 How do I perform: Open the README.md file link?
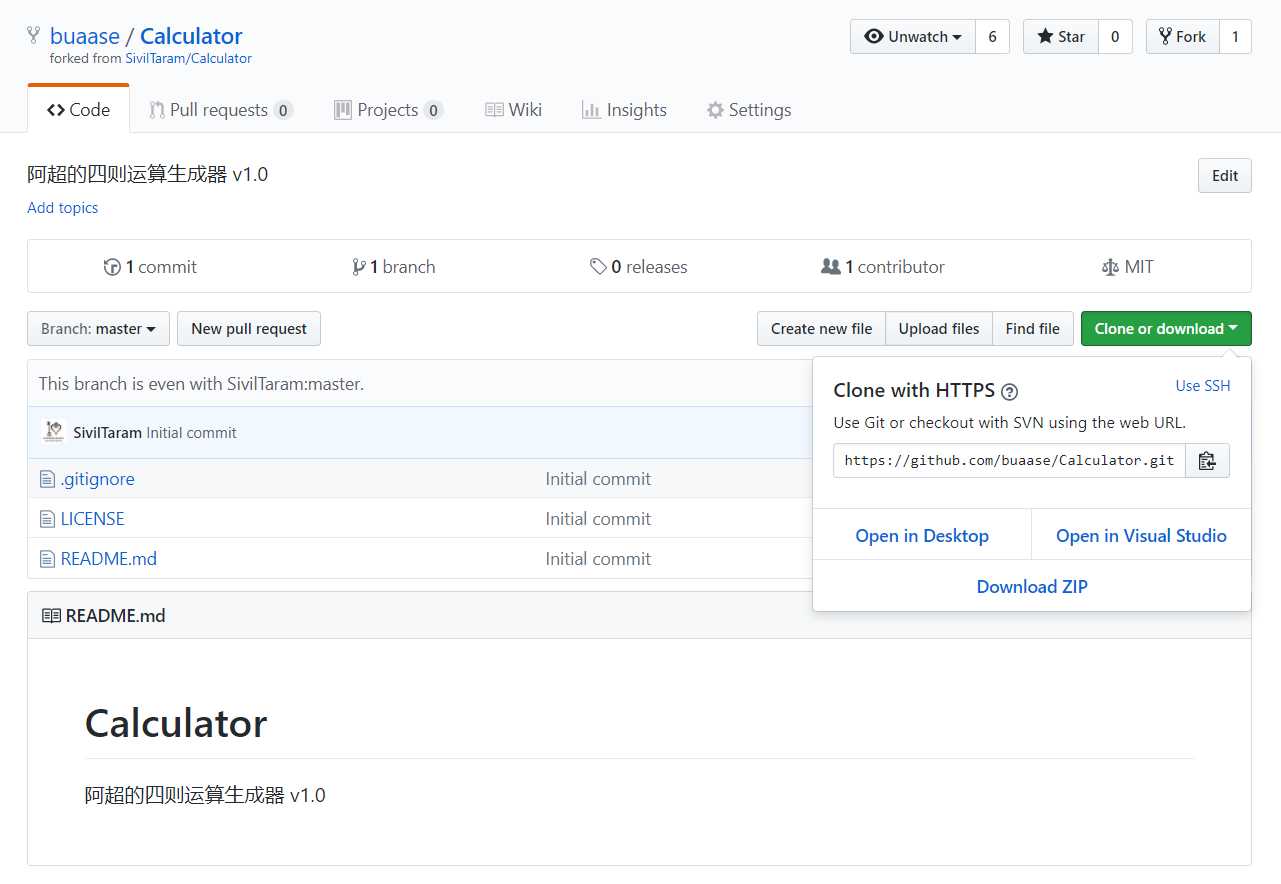[x=109, y=559]
